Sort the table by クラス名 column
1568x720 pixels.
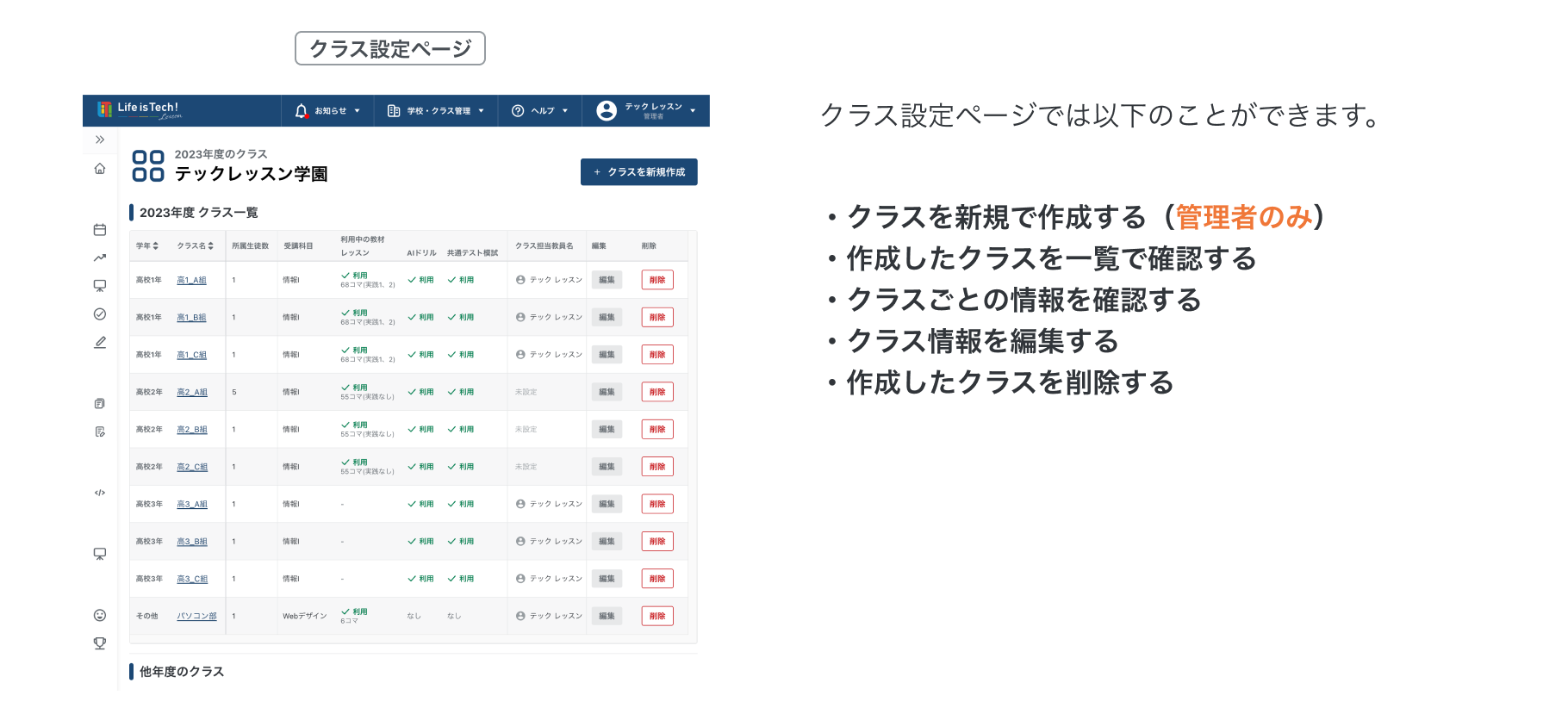tap(196, 246)
